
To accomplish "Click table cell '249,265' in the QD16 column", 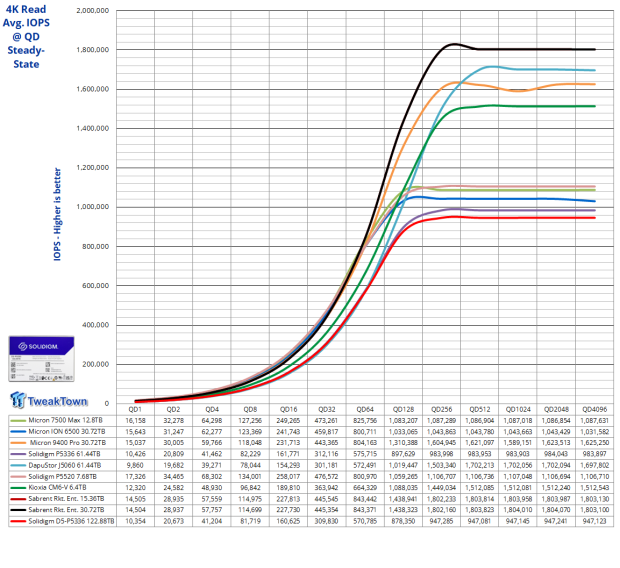I will [x=288, y=420].
